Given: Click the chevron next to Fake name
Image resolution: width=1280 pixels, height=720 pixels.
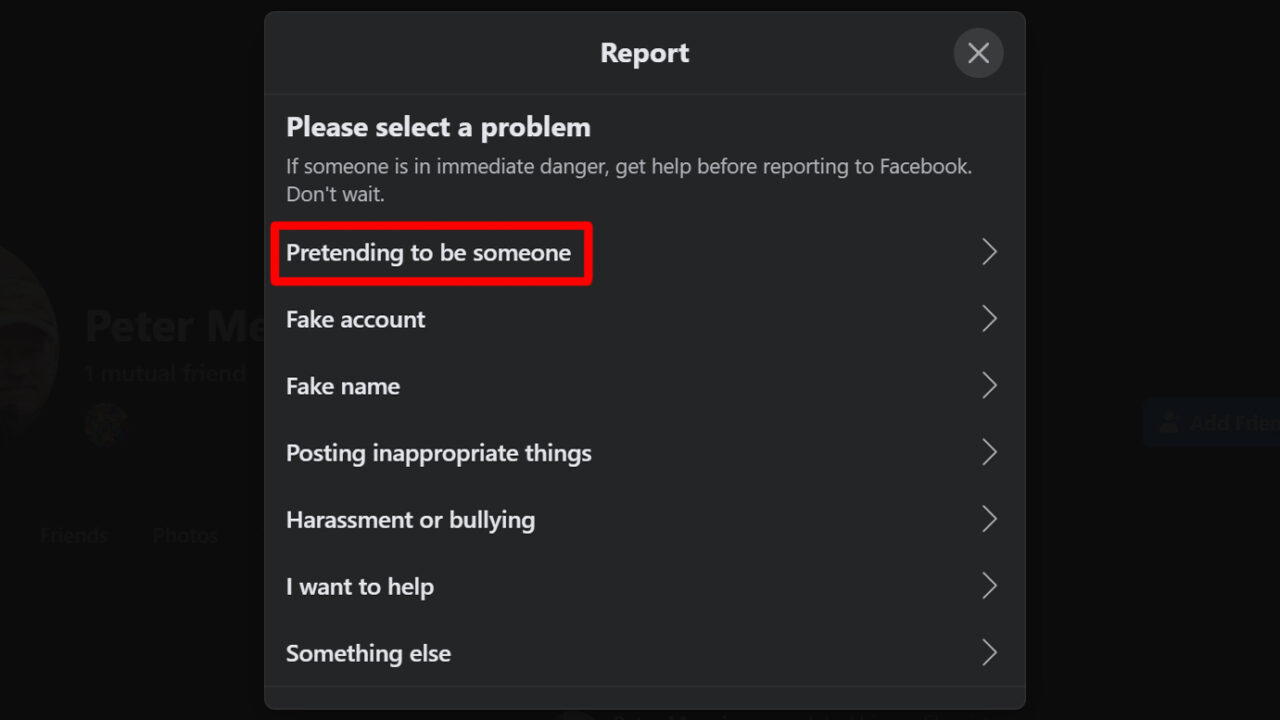Looking at the screenshot, I should pyautogui.click(x=989, y=385).
